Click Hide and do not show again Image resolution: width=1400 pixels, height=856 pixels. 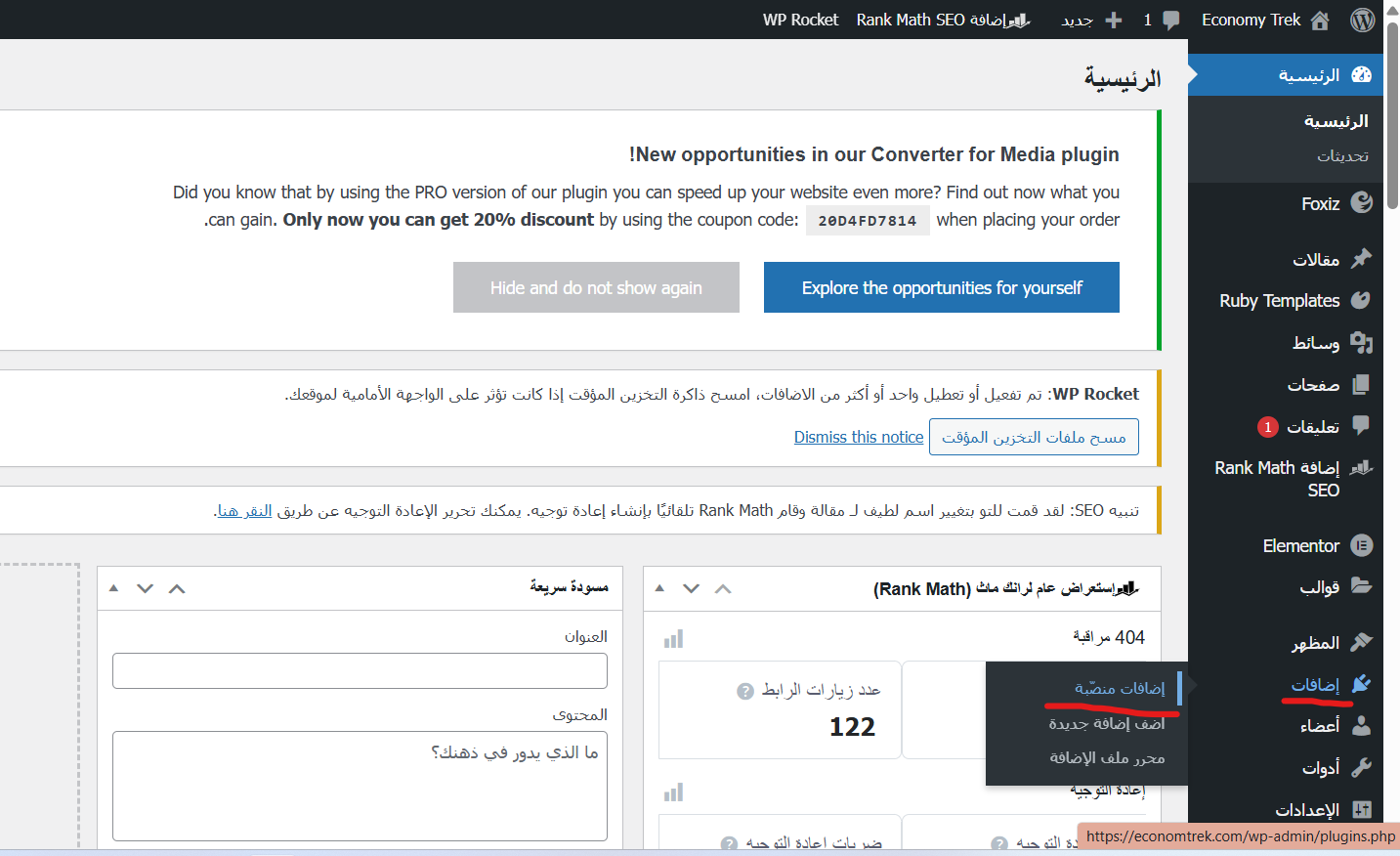pos(596,287)
